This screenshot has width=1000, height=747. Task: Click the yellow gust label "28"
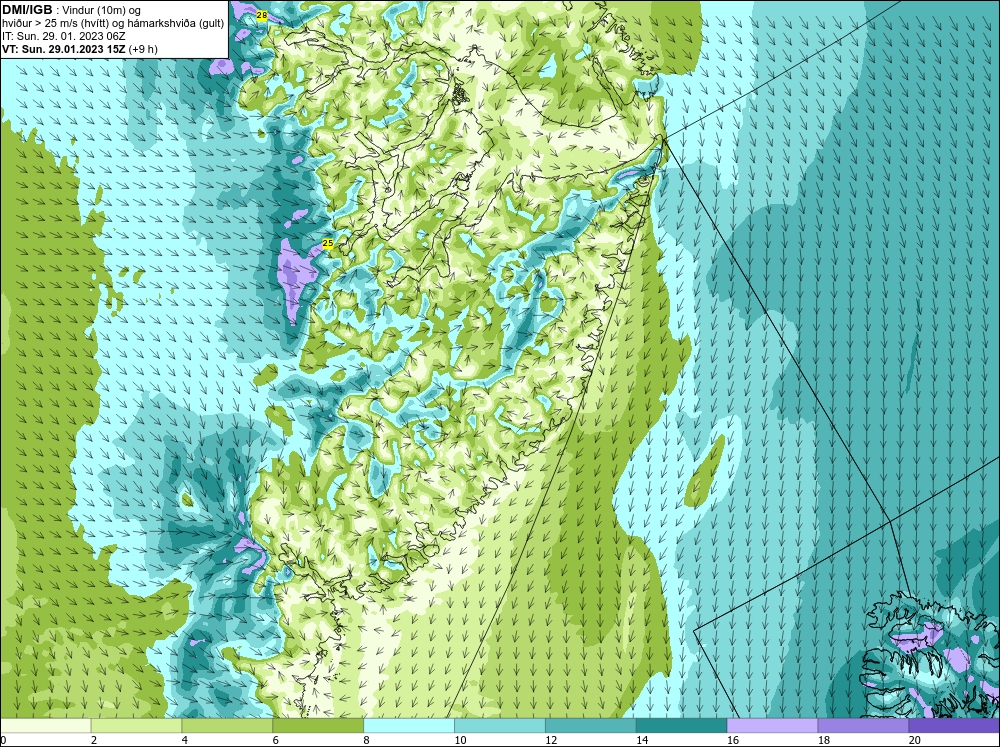point(261,15)
